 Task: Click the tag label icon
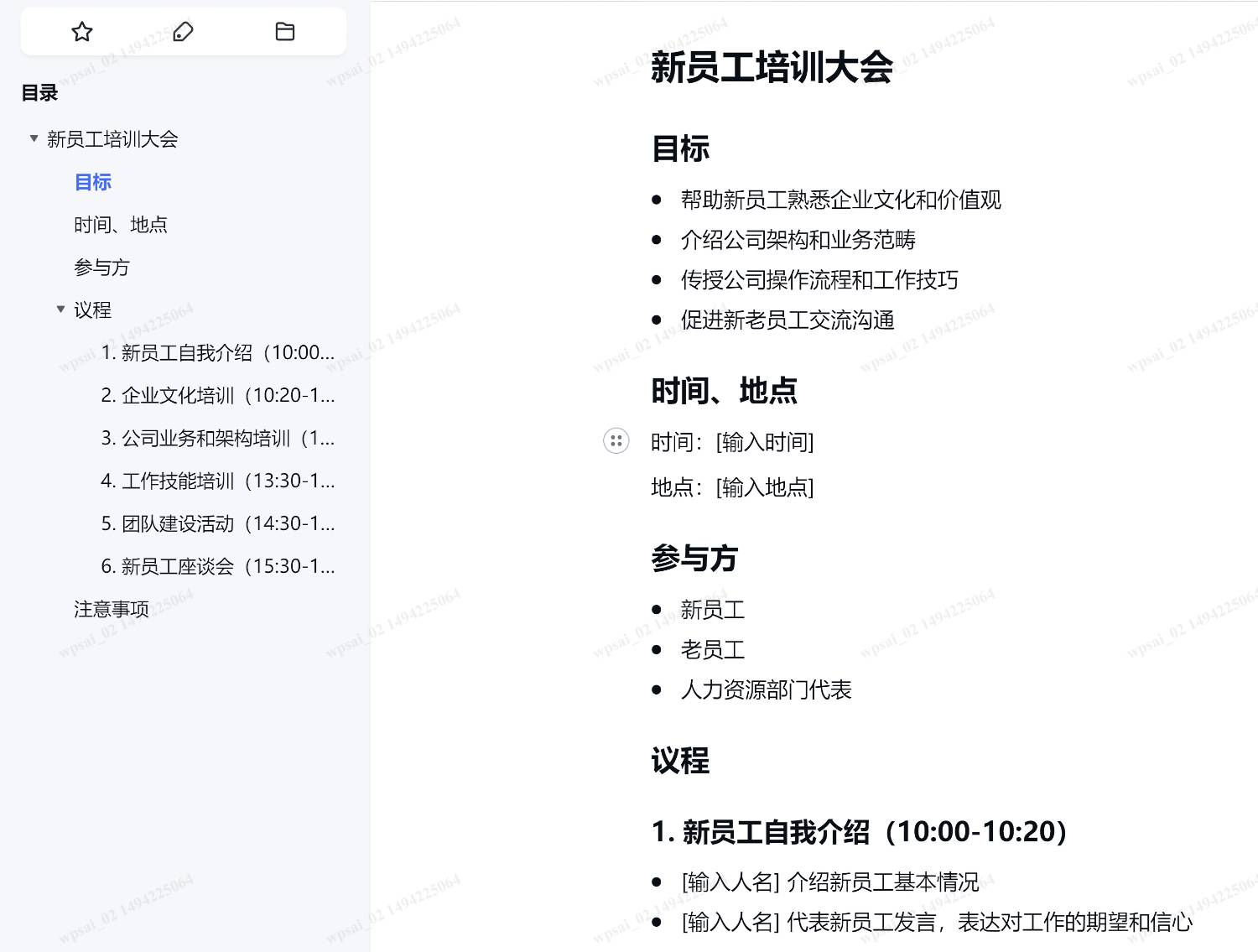coord(183,32)
